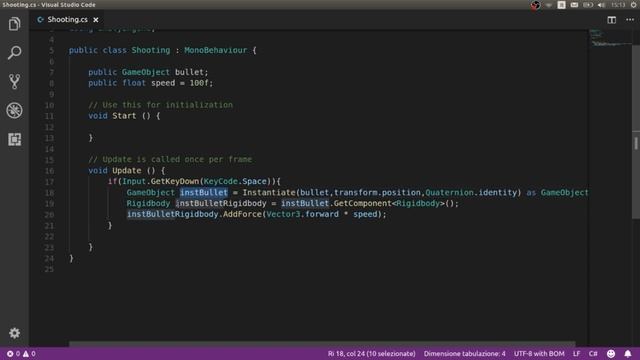The width and height of the screenshot is (640, 360).
Task: Open the Debug view in activity bar
Action: click(x=14, y=110)
